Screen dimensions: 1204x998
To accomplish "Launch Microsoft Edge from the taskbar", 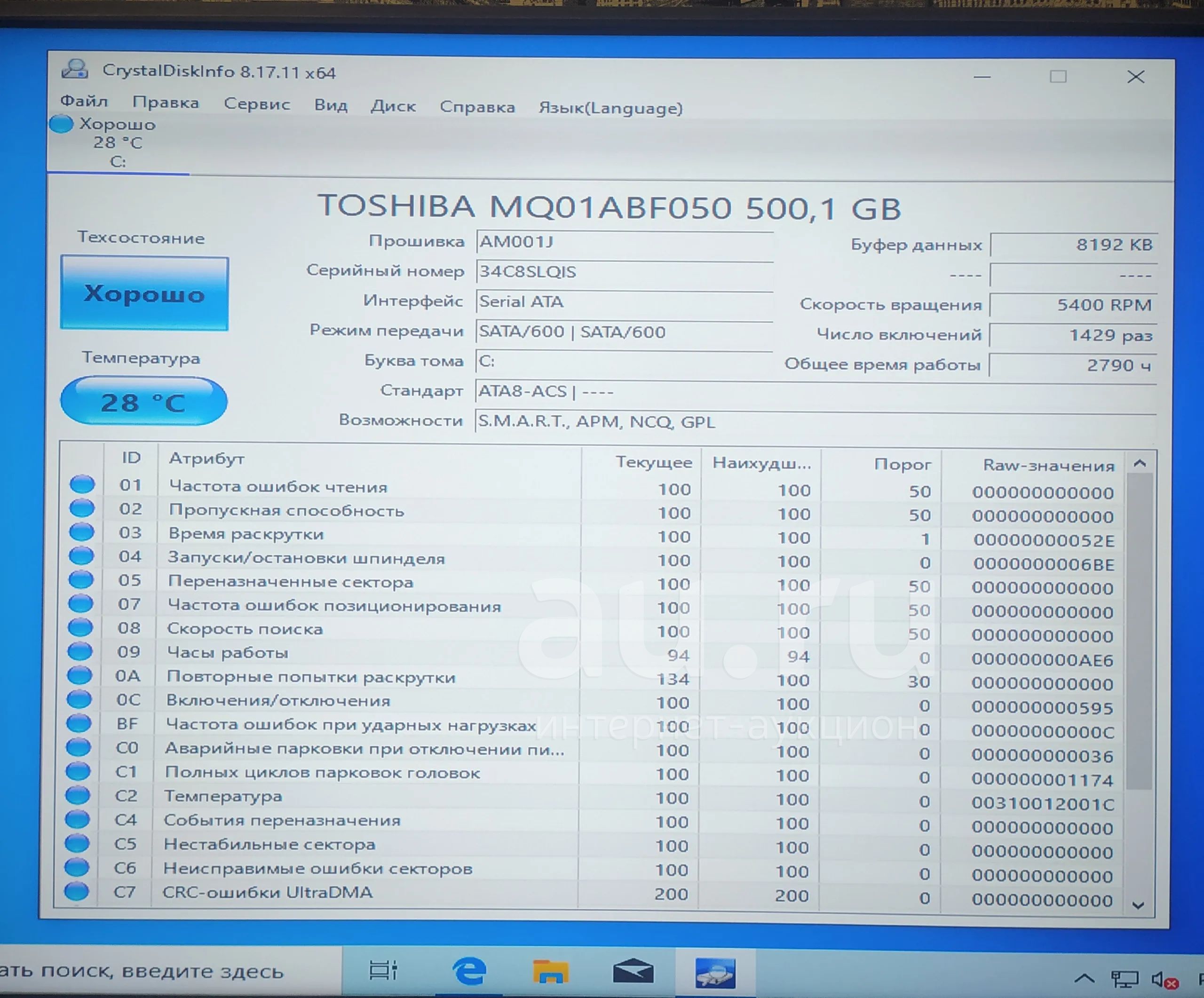I will [469, 971].
